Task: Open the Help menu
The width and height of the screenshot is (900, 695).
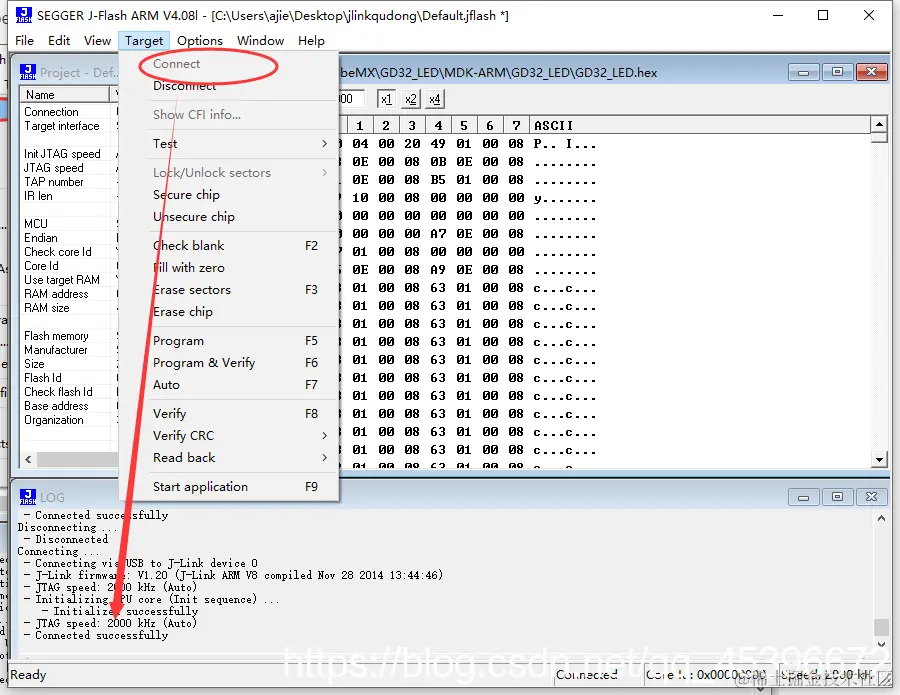Action: (311, 41)
